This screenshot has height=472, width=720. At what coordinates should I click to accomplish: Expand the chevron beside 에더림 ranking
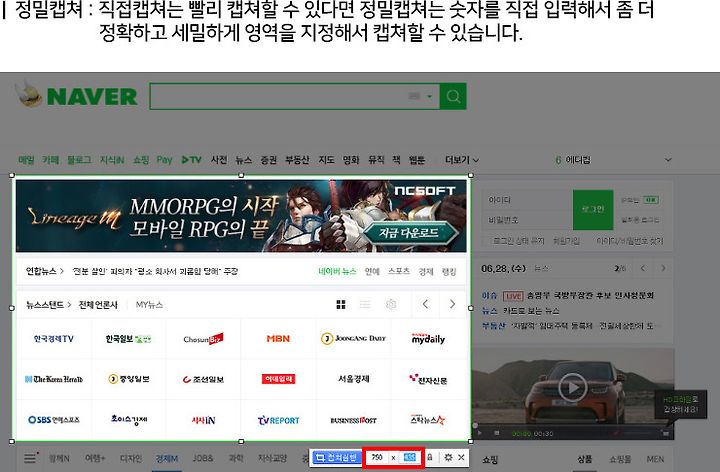[668, 160]
